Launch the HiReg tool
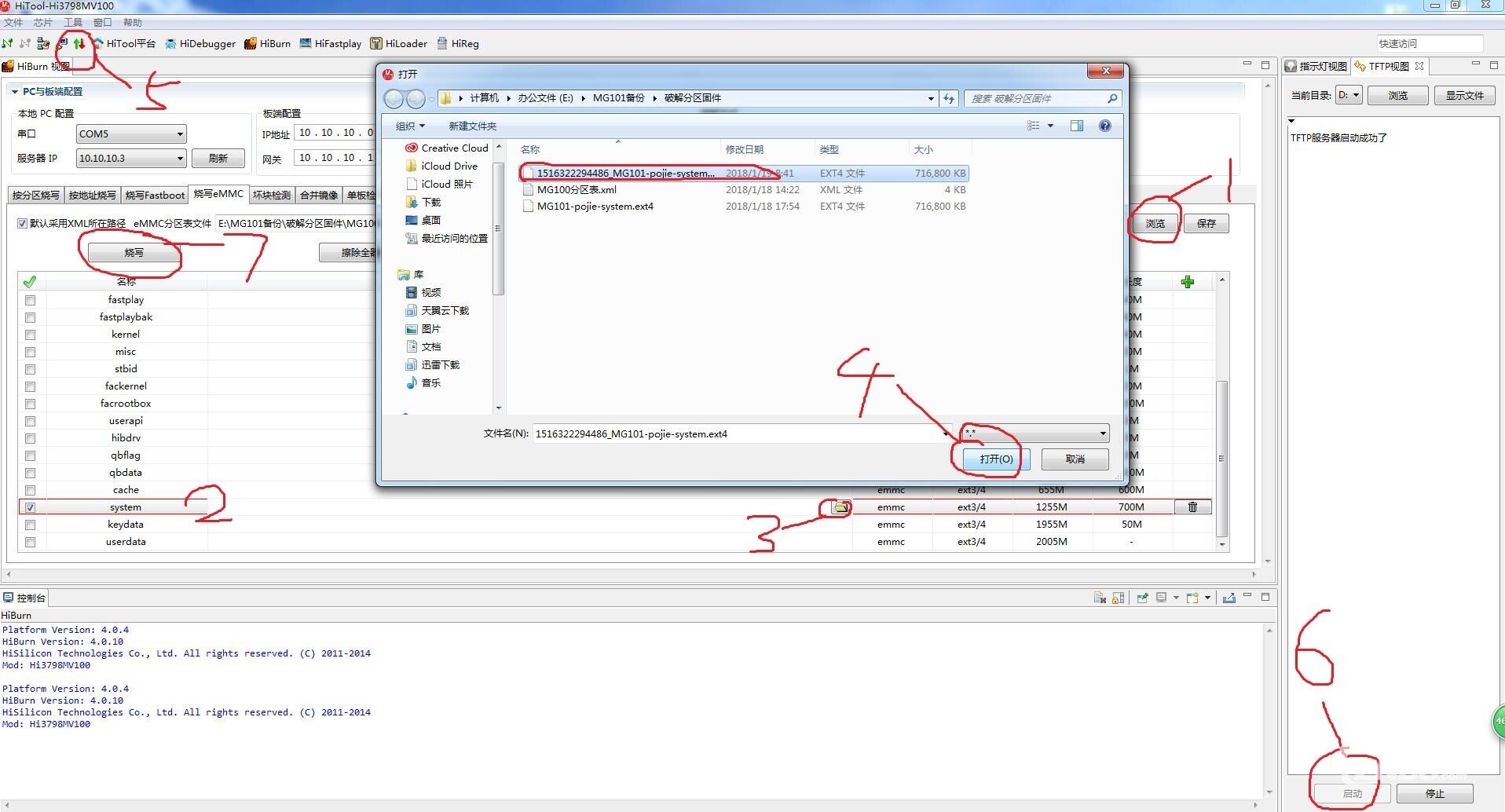This screenshot has width=1505, height=812. coord(458,43)
